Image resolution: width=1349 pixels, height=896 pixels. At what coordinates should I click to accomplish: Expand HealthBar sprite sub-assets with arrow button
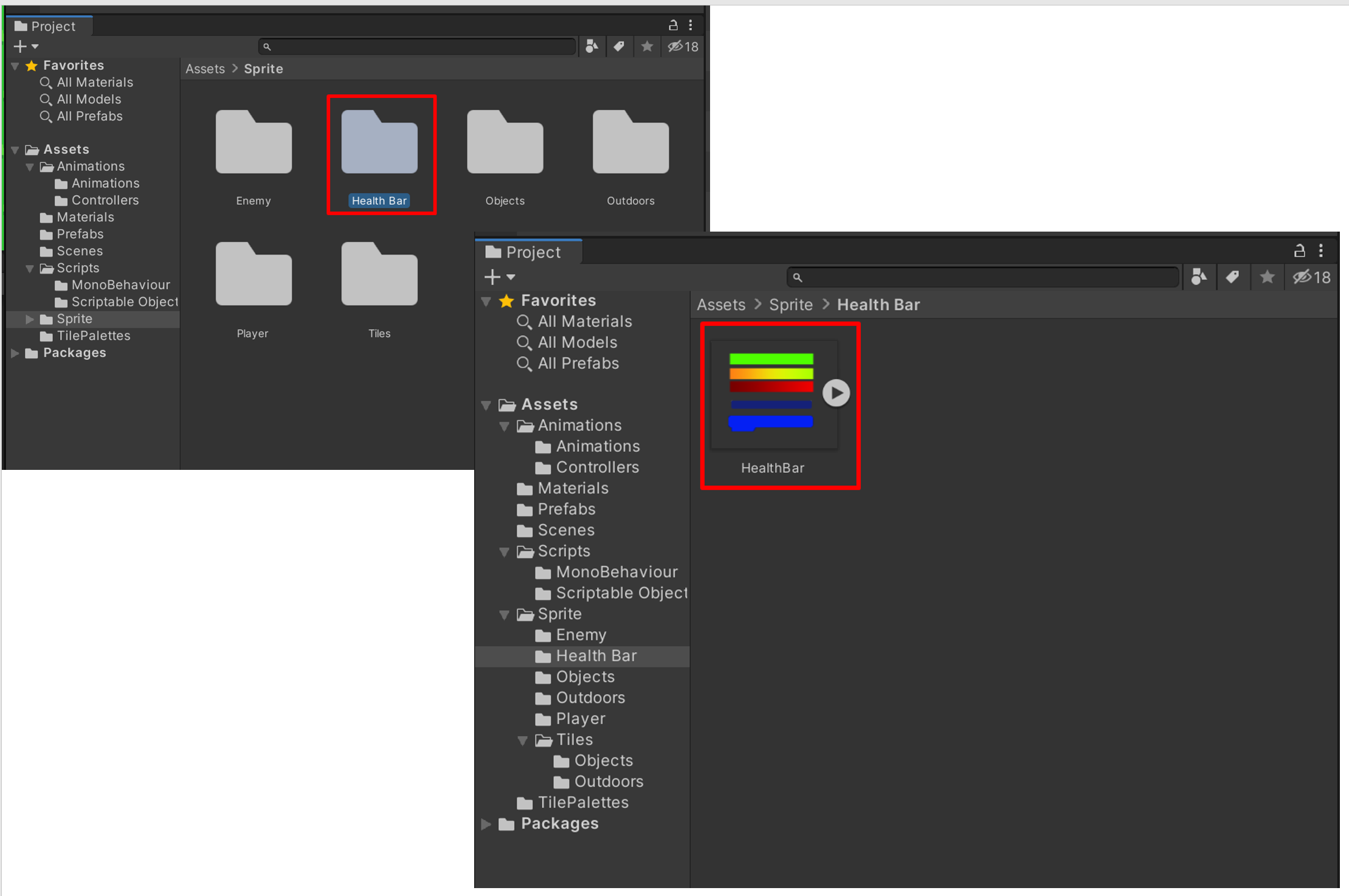836,393
